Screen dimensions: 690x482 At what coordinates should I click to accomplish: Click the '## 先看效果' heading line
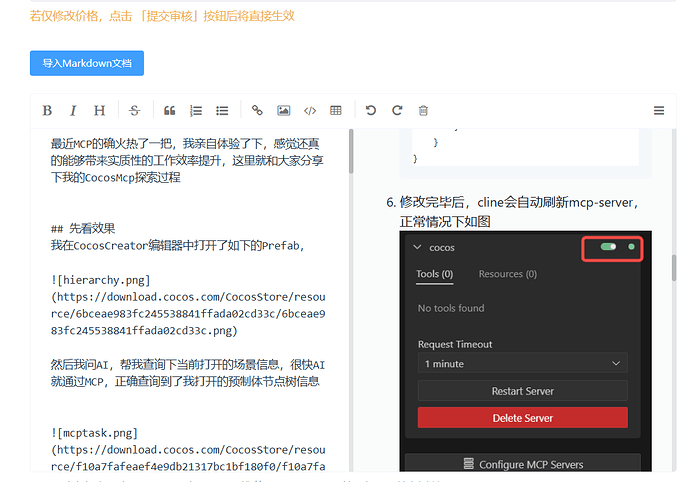click(83, 228)
